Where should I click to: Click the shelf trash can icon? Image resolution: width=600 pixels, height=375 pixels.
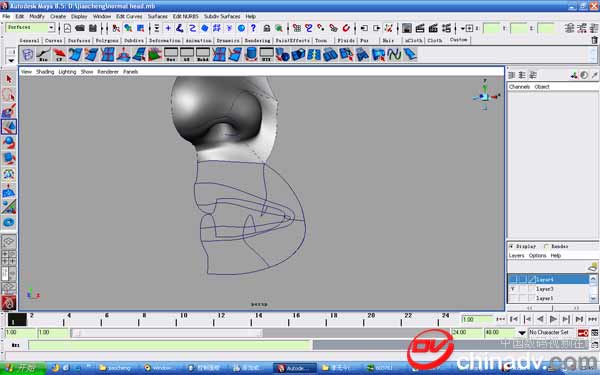click(x=594, y=40)
